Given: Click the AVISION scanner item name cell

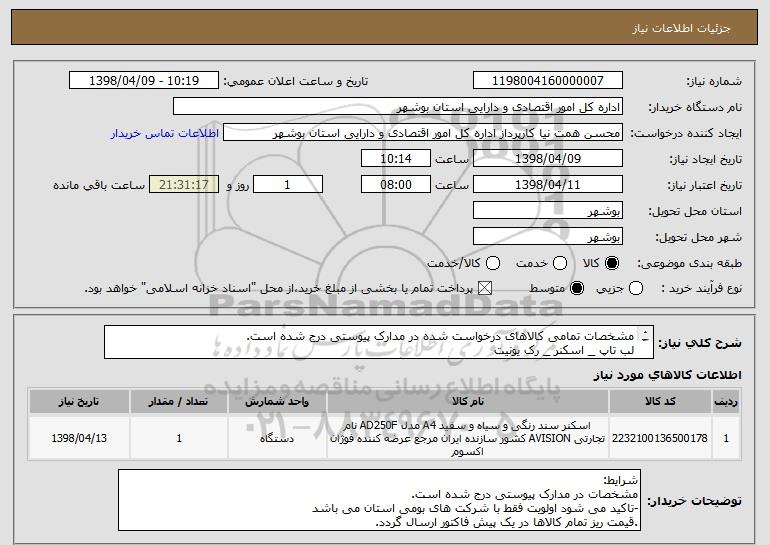Looking at the screenshot, I should (x=468, y=438).
